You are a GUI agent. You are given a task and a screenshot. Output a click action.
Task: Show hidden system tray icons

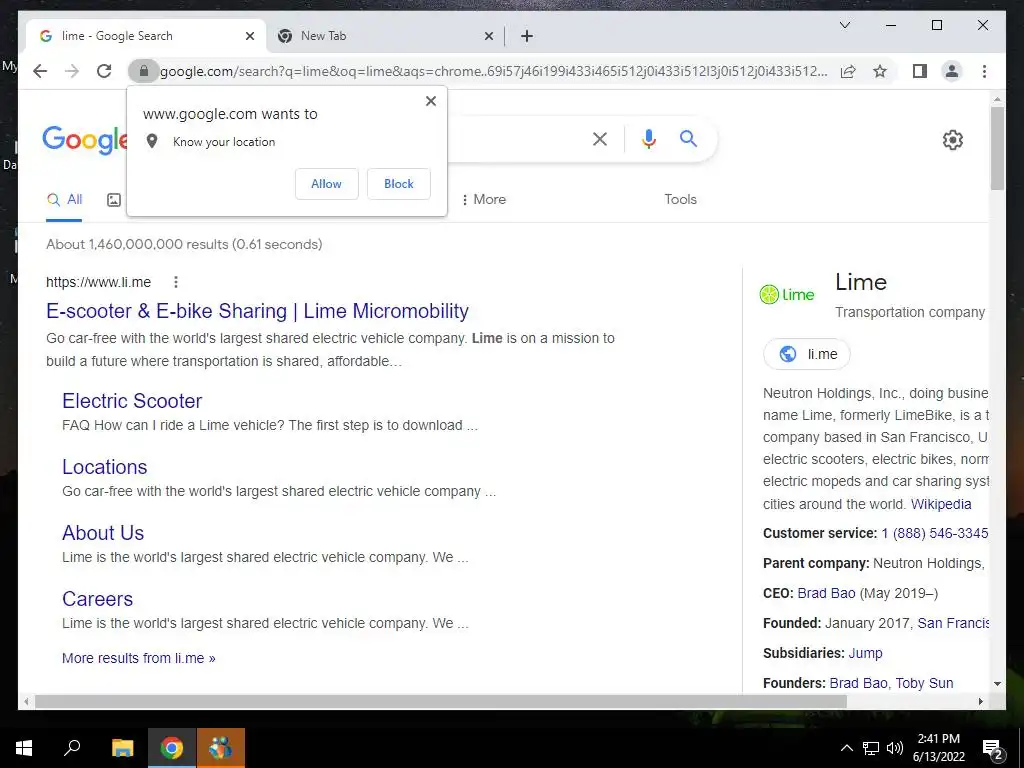(846, 748)
